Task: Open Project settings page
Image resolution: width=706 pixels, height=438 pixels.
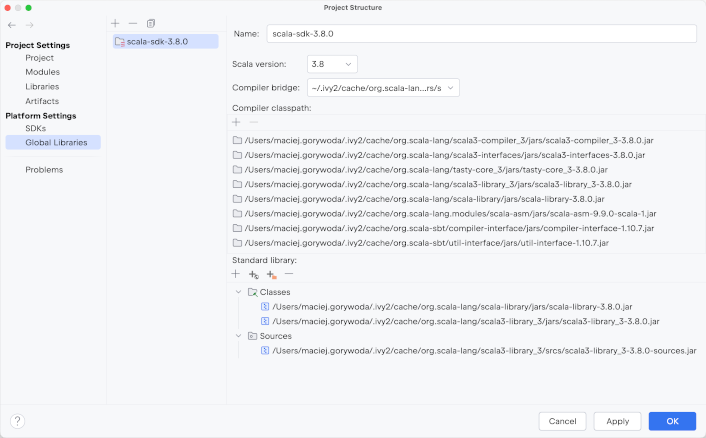Action: (x=40, y=58)
